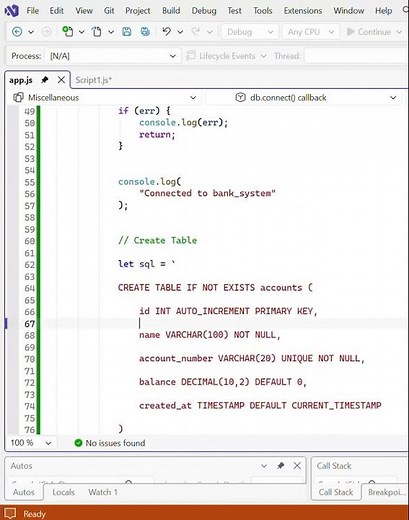The width and height of the screenshot is (409, 520).
Task: Click the db.connect() callback member icon
Action: coord(240,97)
